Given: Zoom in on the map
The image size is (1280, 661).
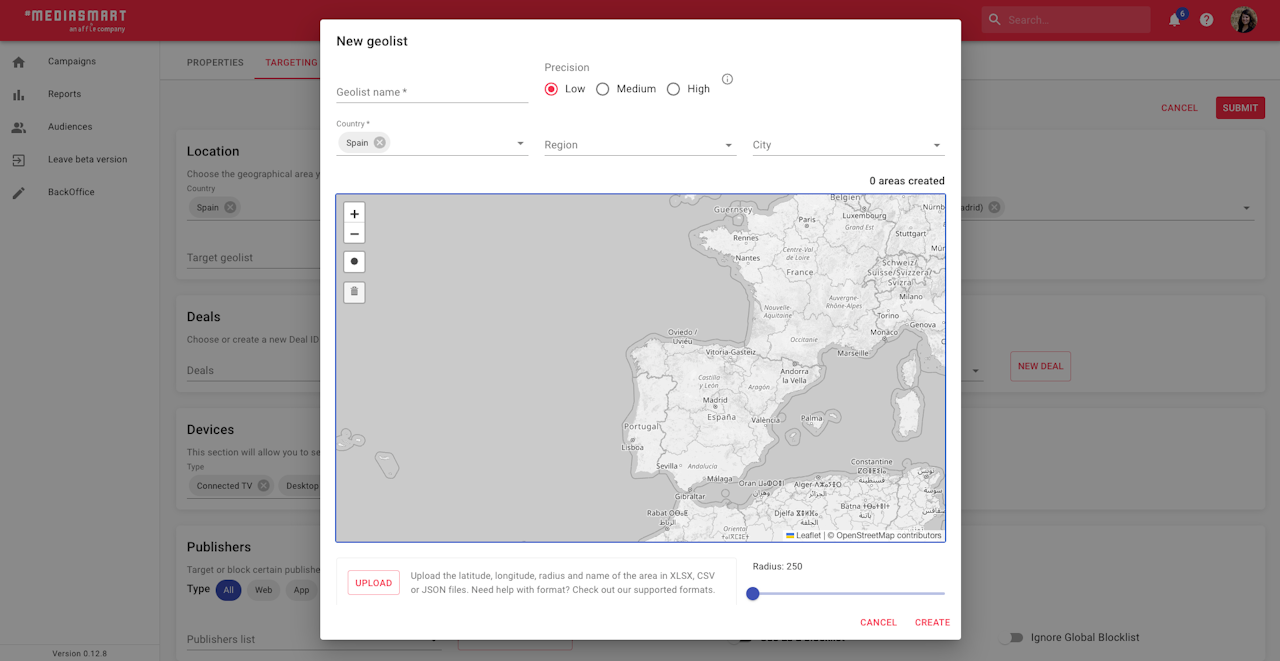Looking at the screenshot, I should (354, 214).
